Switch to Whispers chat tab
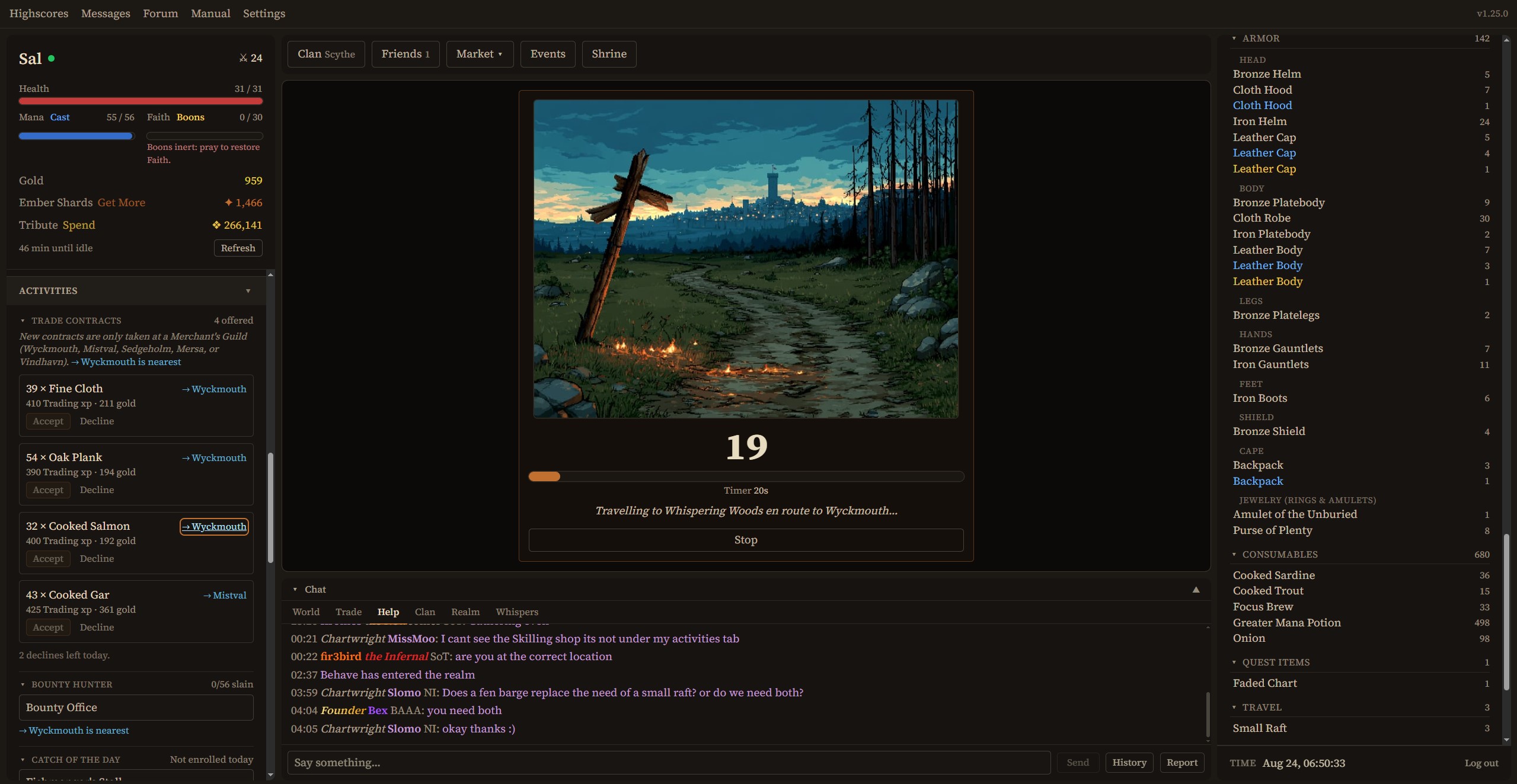 517,612
